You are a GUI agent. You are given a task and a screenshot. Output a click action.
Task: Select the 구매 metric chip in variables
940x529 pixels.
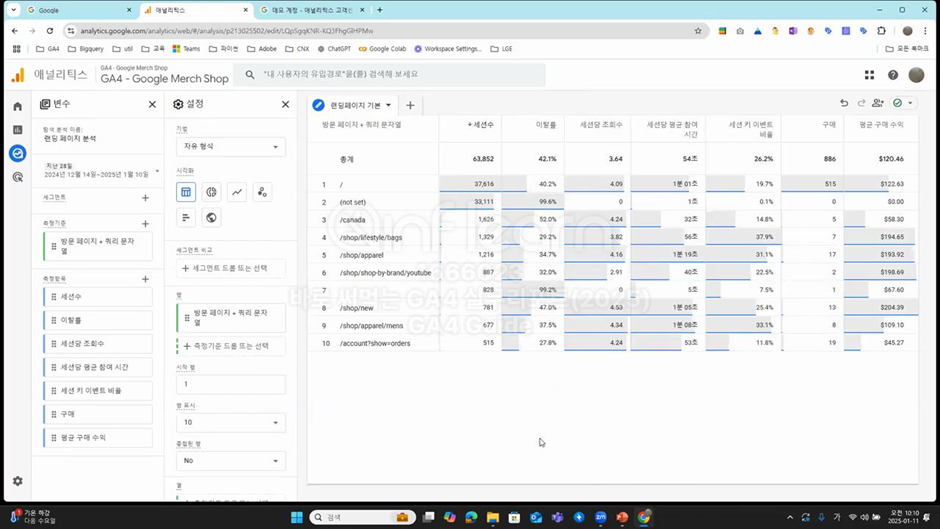point(98,414)
